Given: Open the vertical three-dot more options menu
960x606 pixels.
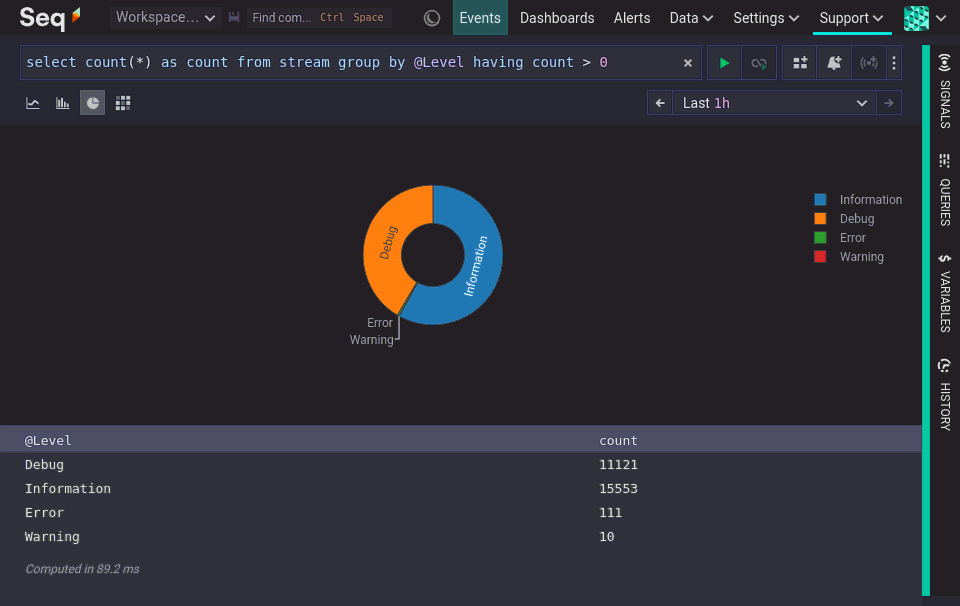Looking at the screenshot, I should 894,62.
